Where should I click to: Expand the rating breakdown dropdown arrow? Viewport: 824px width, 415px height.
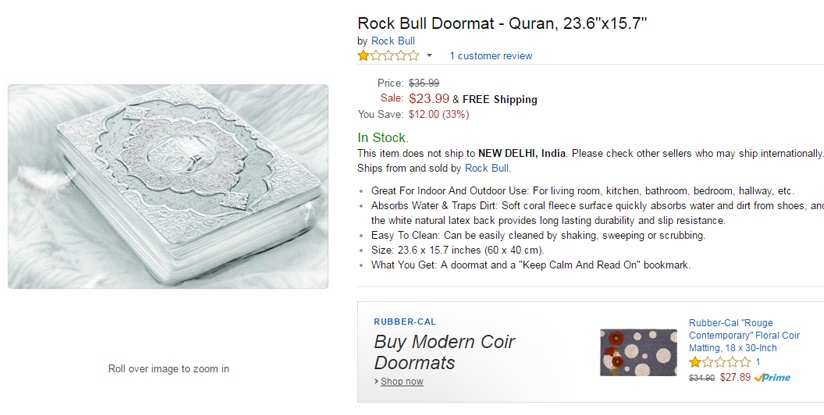[x=429, y=56]
